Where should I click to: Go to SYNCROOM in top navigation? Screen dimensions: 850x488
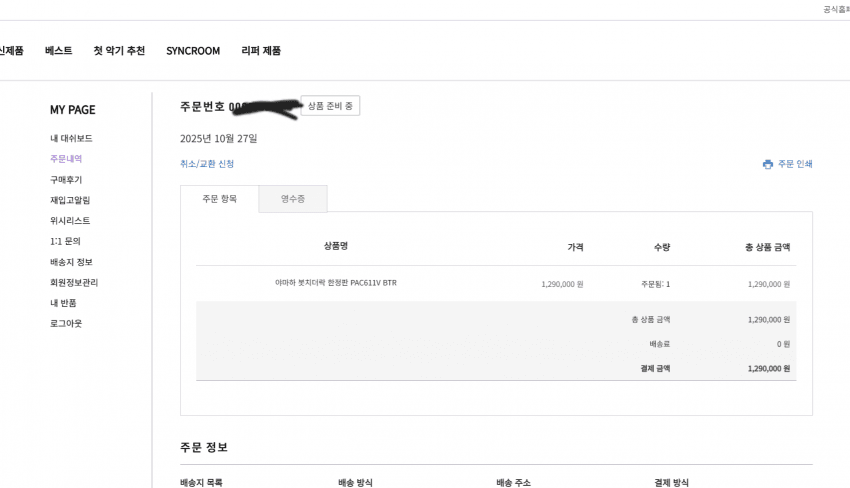pos(193,51)
